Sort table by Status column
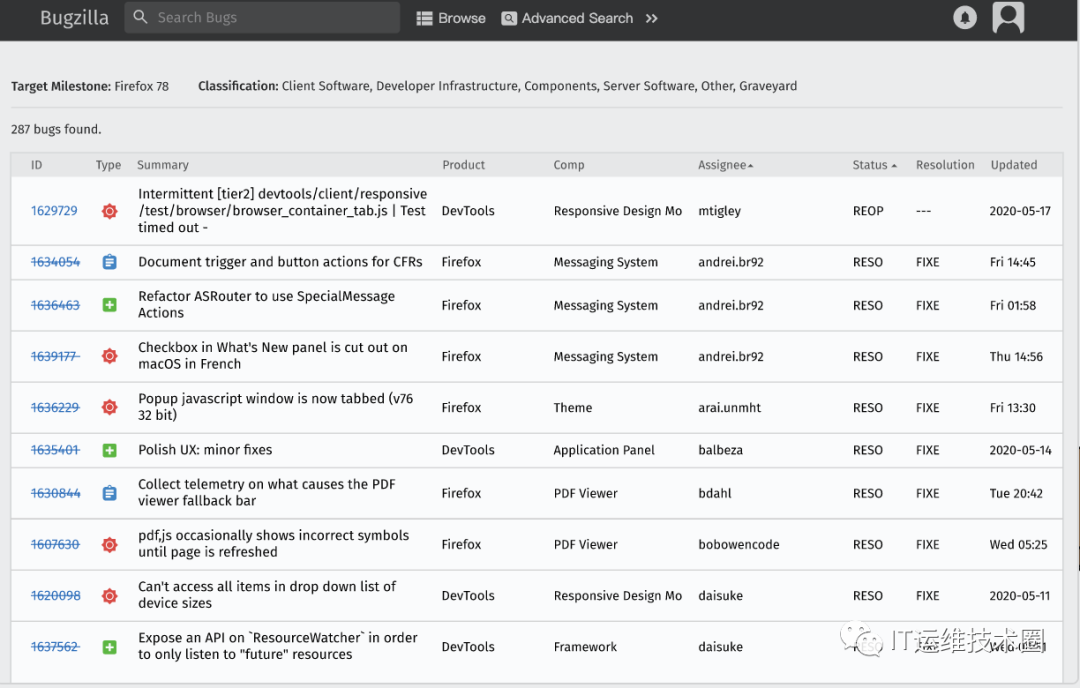1080x688 pixels. point(874,165)
